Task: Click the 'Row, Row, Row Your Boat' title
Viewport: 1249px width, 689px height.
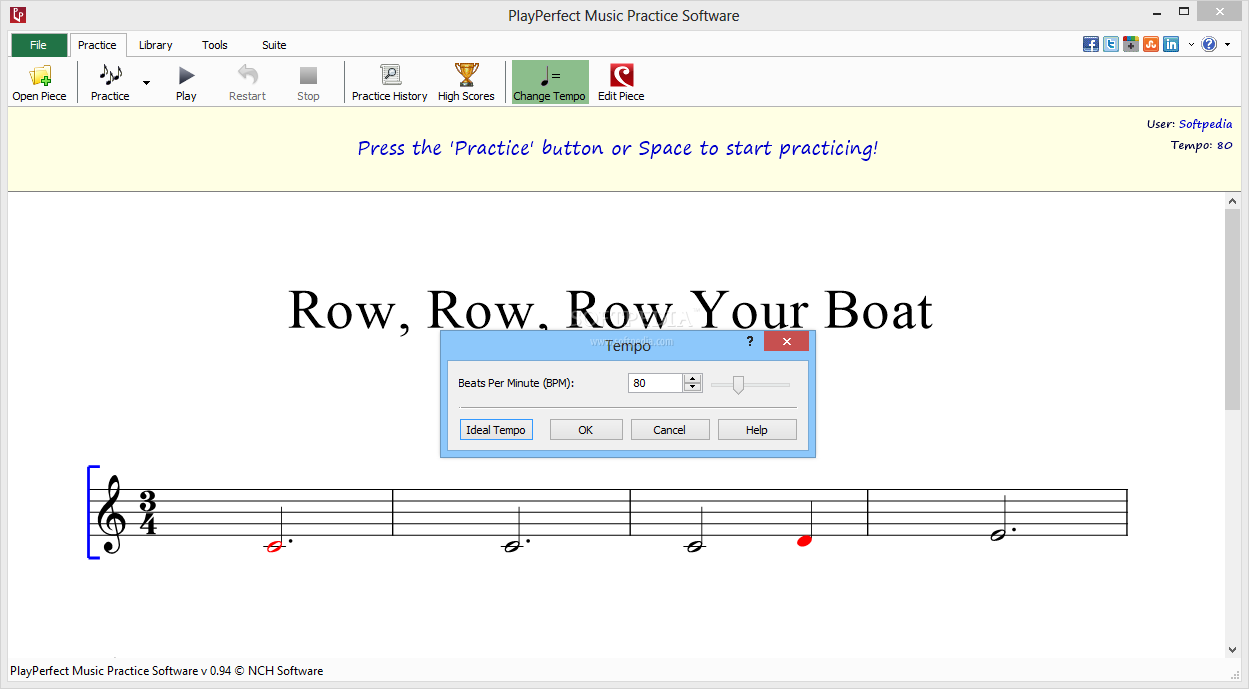Action: 610,309
